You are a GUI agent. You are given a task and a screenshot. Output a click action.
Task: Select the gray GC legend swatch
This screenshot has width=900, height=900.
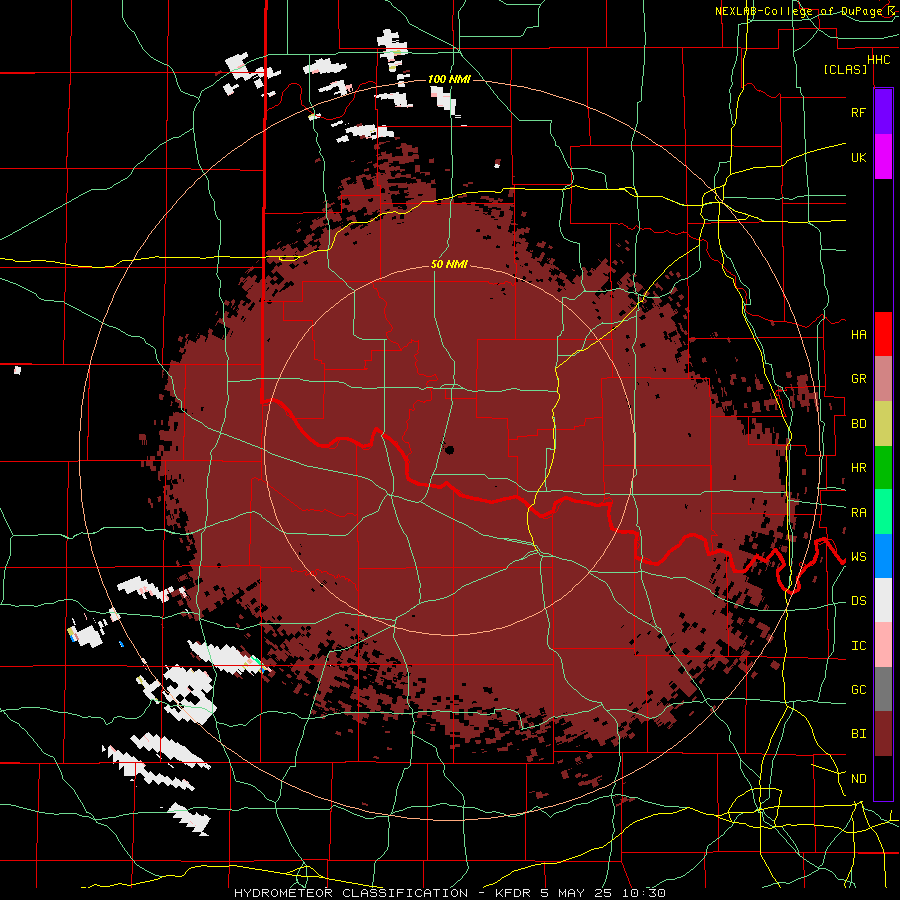883,689
